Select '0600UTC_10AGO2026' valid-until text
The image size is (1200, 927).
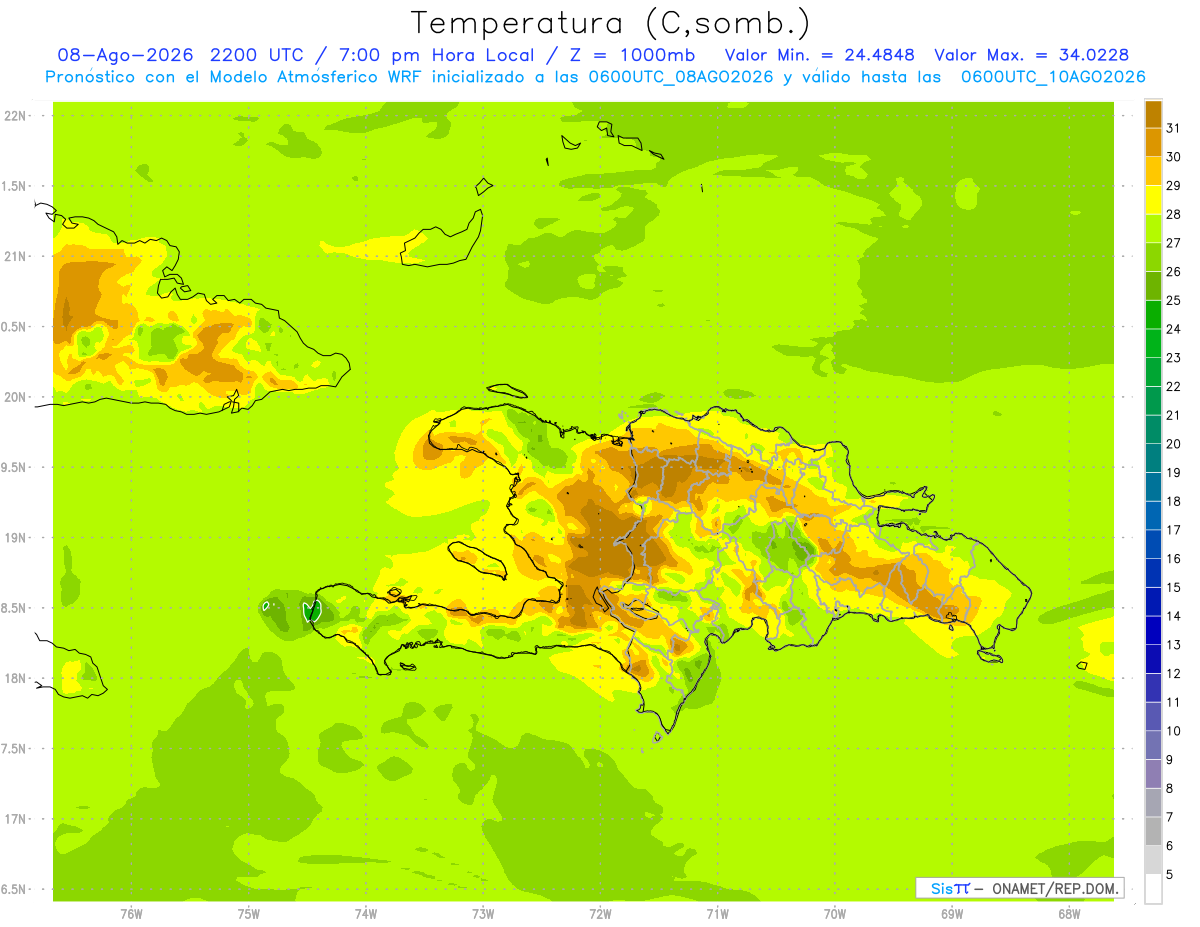(x=1053, y=77)
